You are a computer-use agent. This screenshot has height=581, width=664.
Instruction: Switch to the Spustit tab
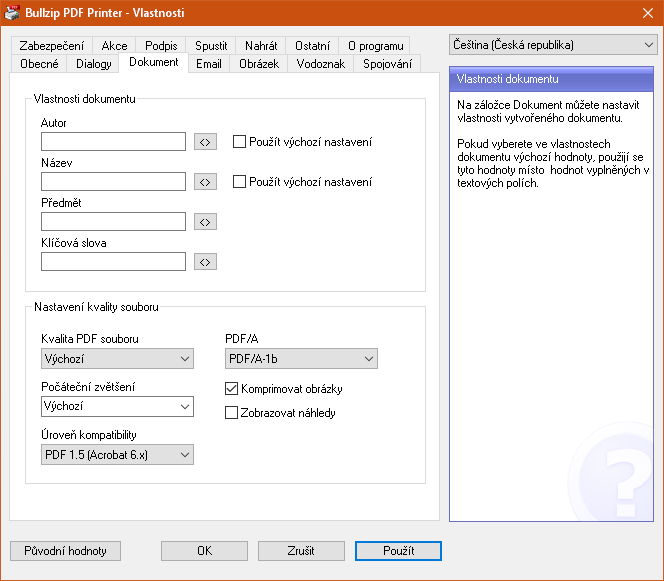211,46
